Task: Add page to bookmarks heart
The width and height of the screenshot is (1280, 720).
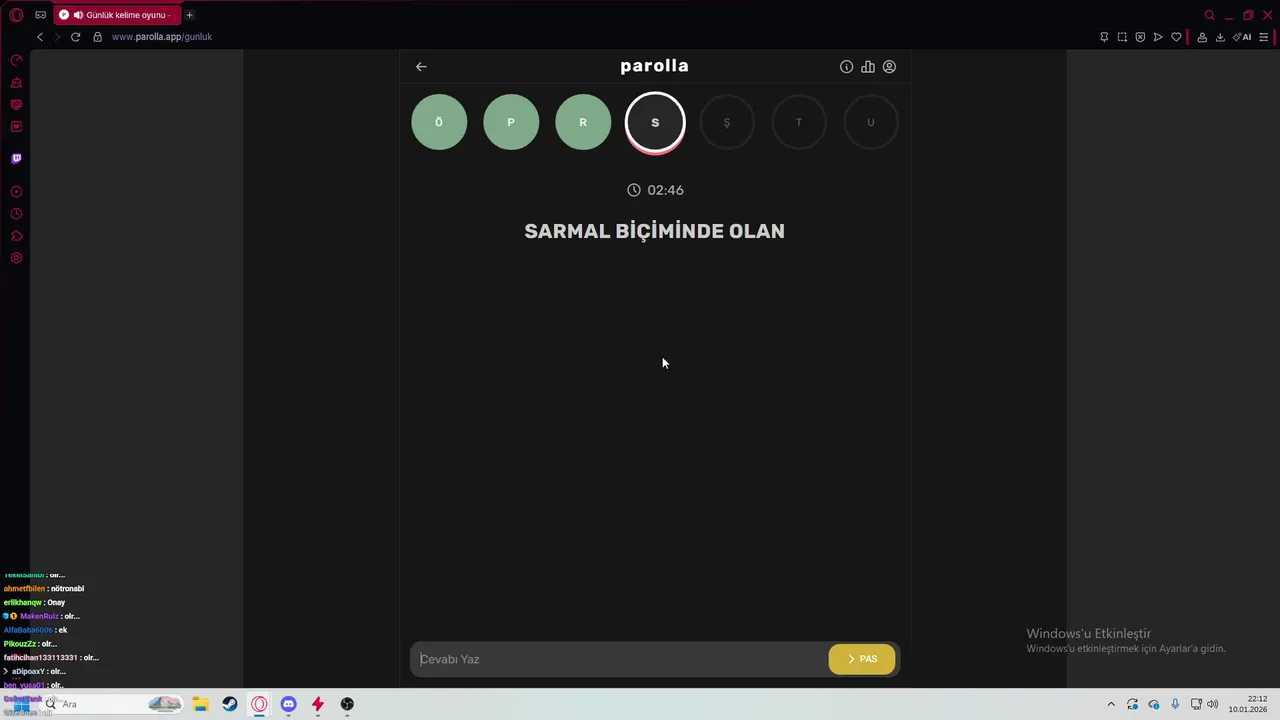Action: (x=1176, y=37)
